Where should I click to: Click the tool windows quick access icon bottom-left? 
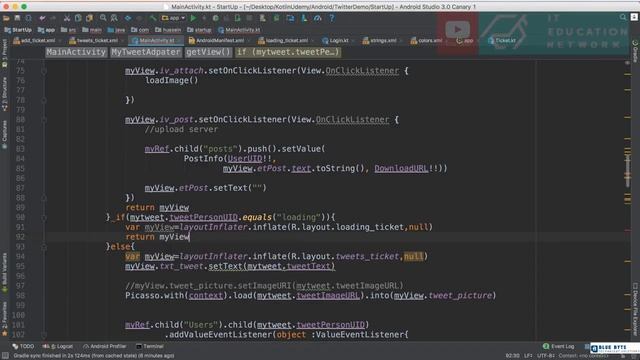pos(5,356)
